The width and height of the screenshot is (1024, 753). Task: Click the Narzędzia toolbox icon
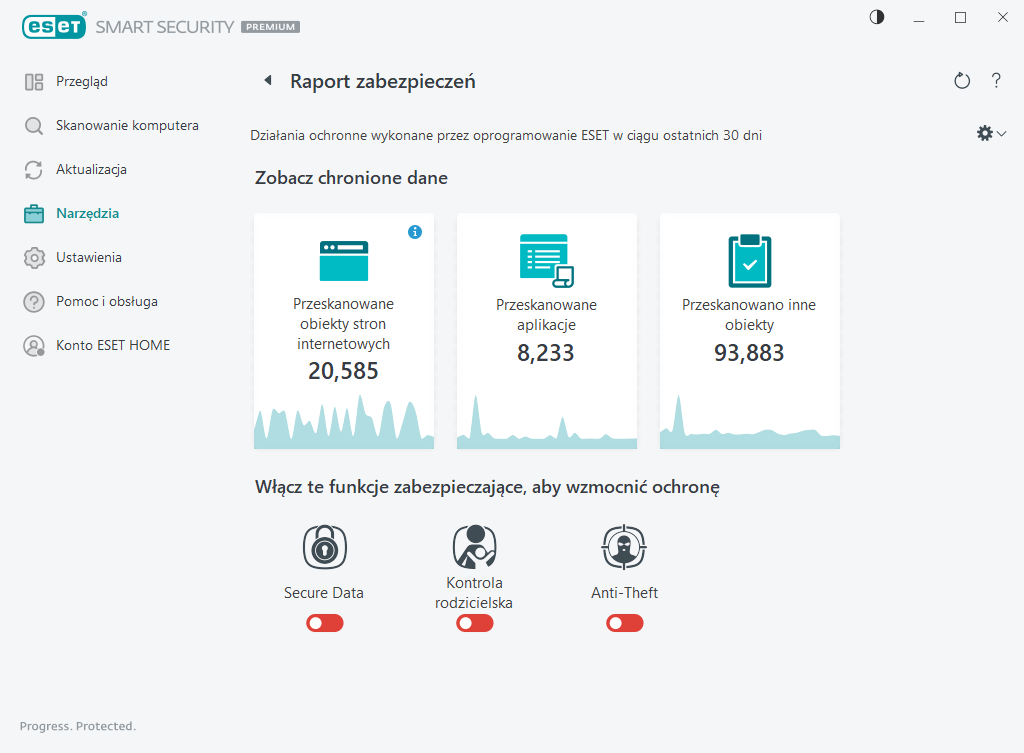tap(33, 213)
